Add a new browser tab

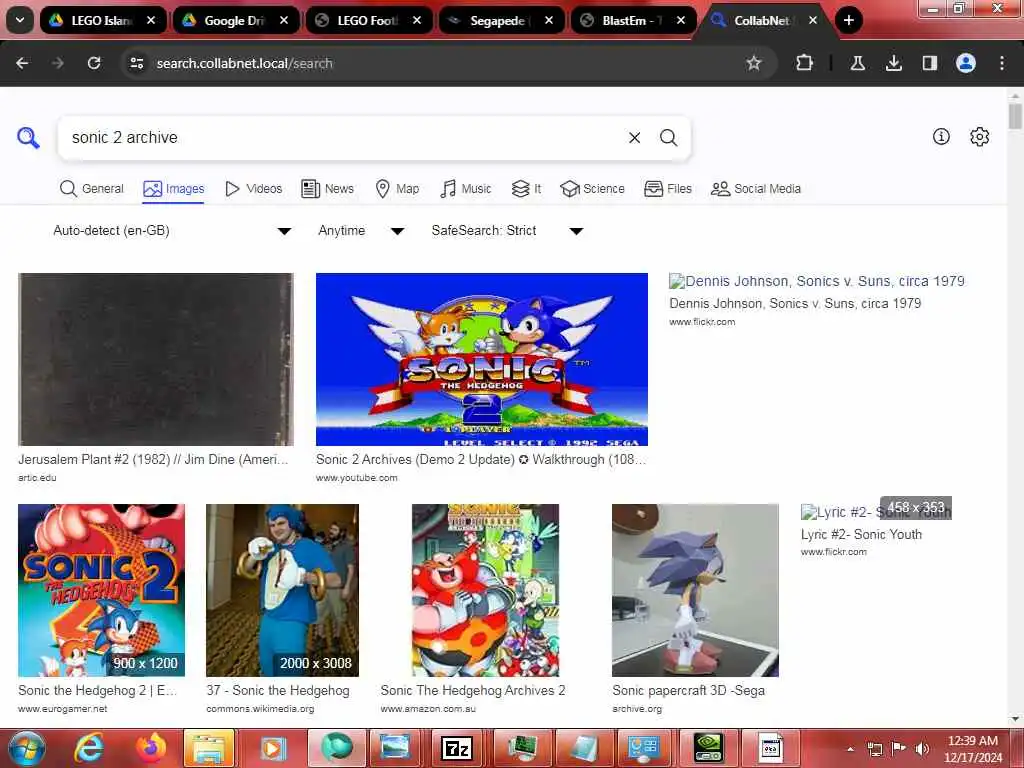(x=848, y=20)
